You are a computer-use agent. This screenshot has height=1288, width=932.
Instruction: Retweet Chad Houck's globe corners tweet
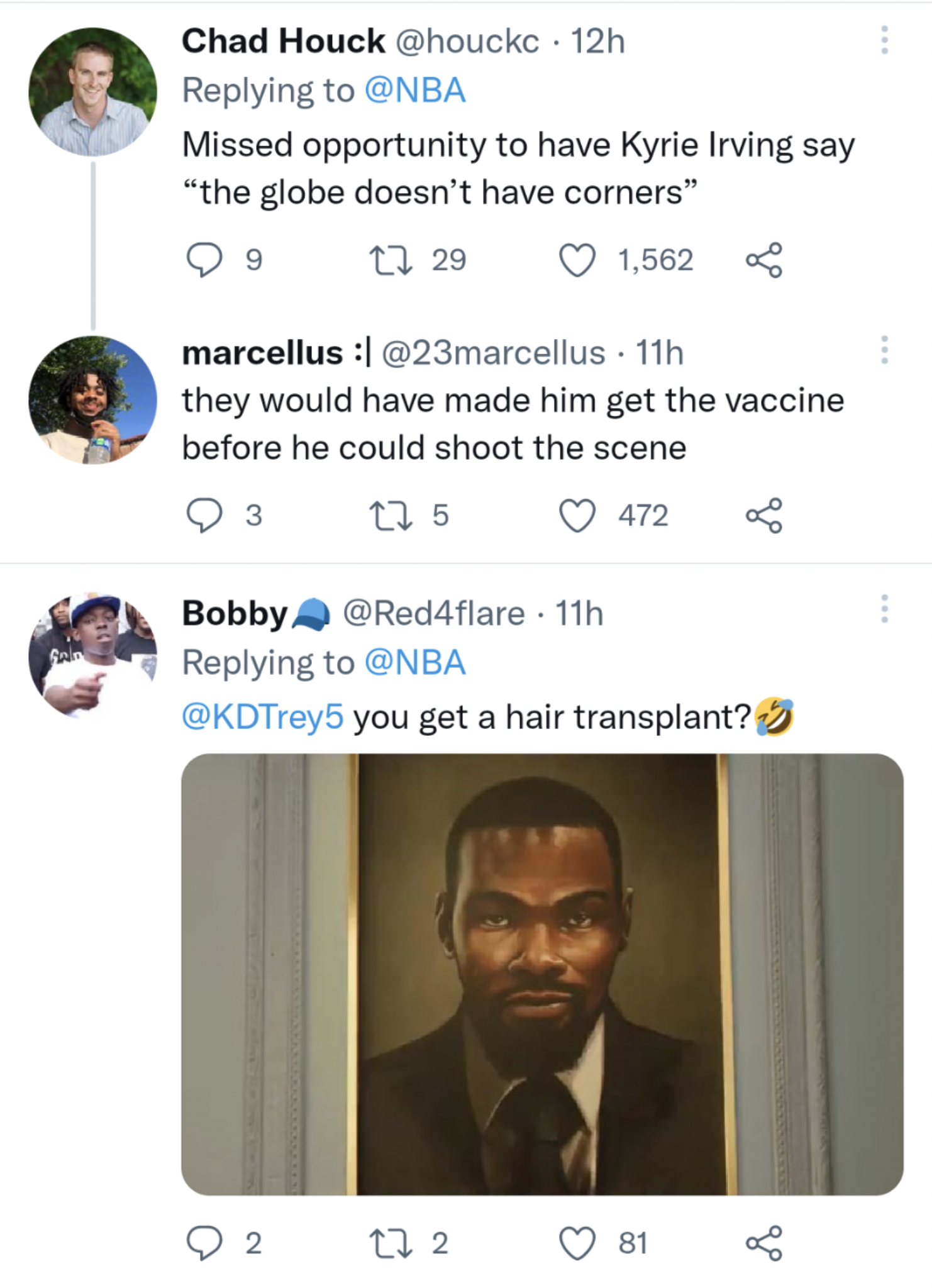[391, 260]
